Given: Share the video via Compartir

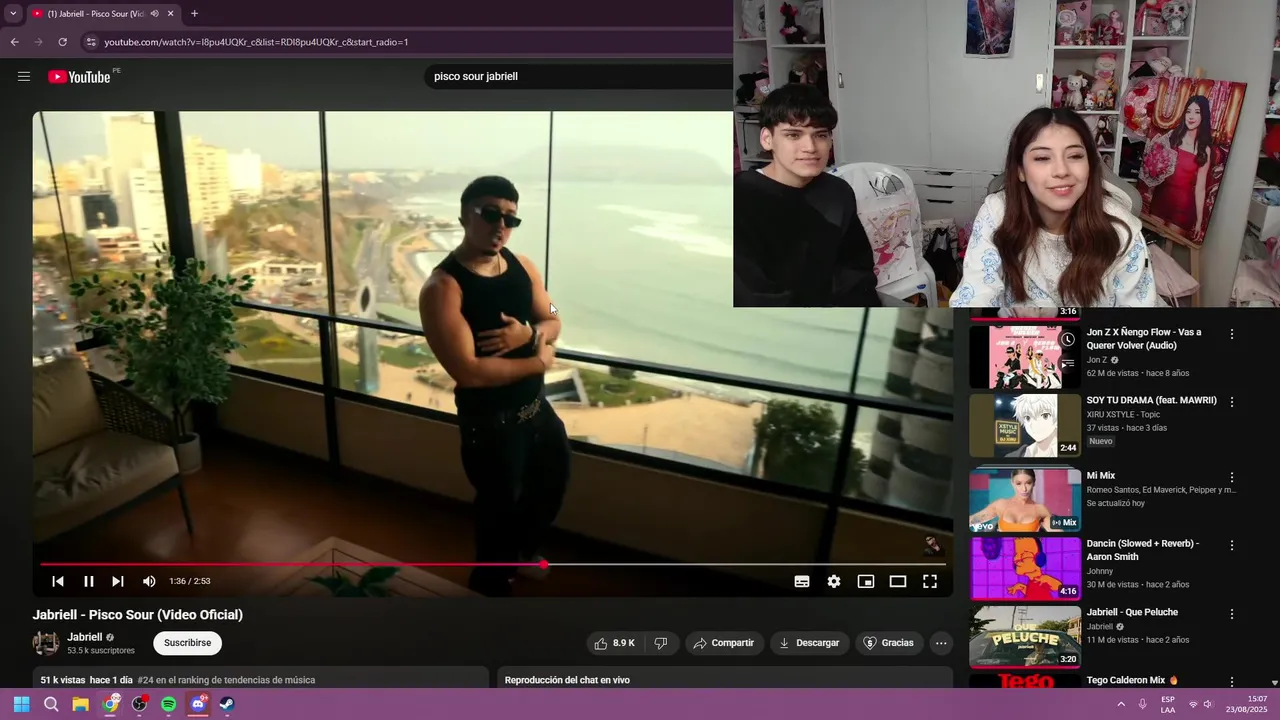Looking at the screenshot, I should (724, 643).
